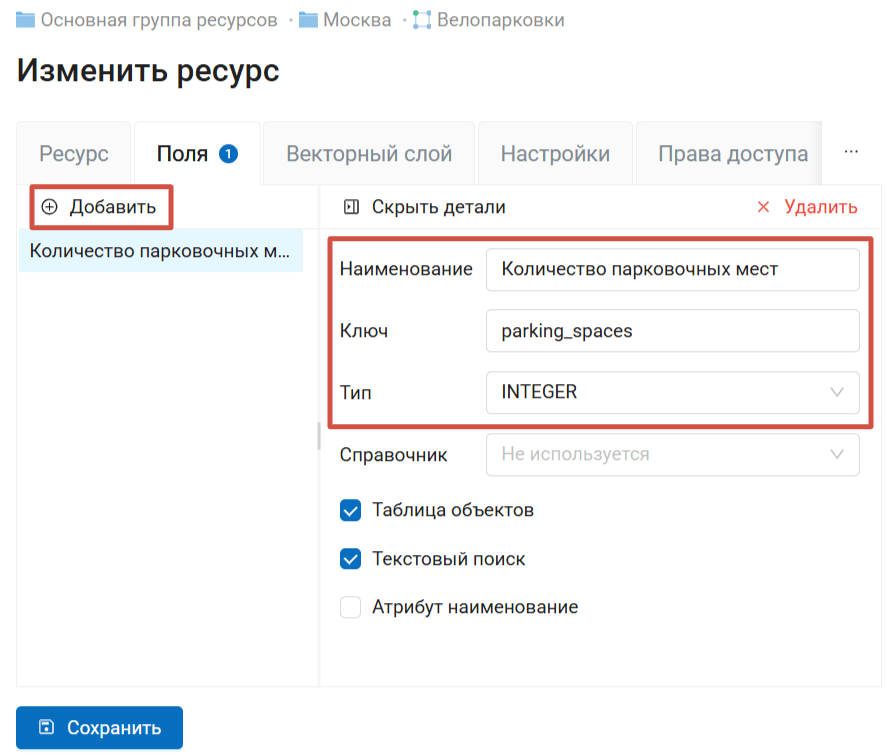
Task: Switch to the Векторный слой tab
Action: (369, 154)
